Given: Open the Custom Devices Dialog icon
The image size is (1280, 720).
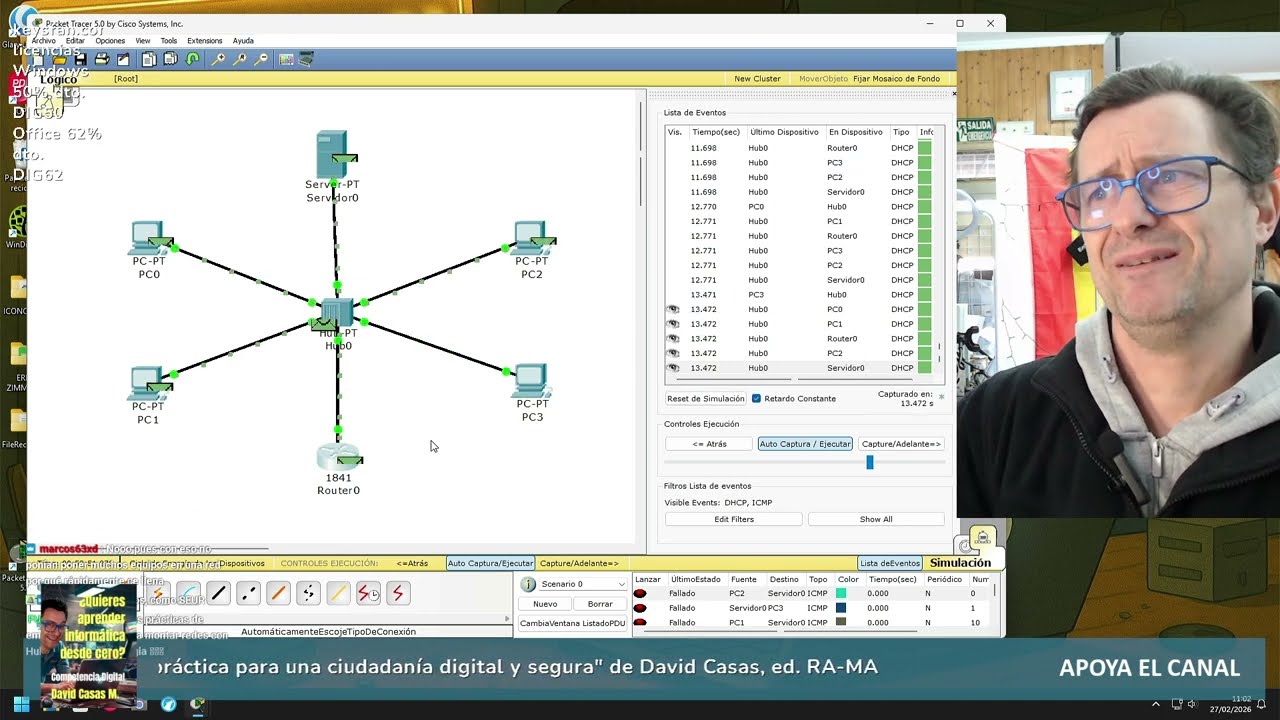Looking at the screenshot, I should (306, 60).
